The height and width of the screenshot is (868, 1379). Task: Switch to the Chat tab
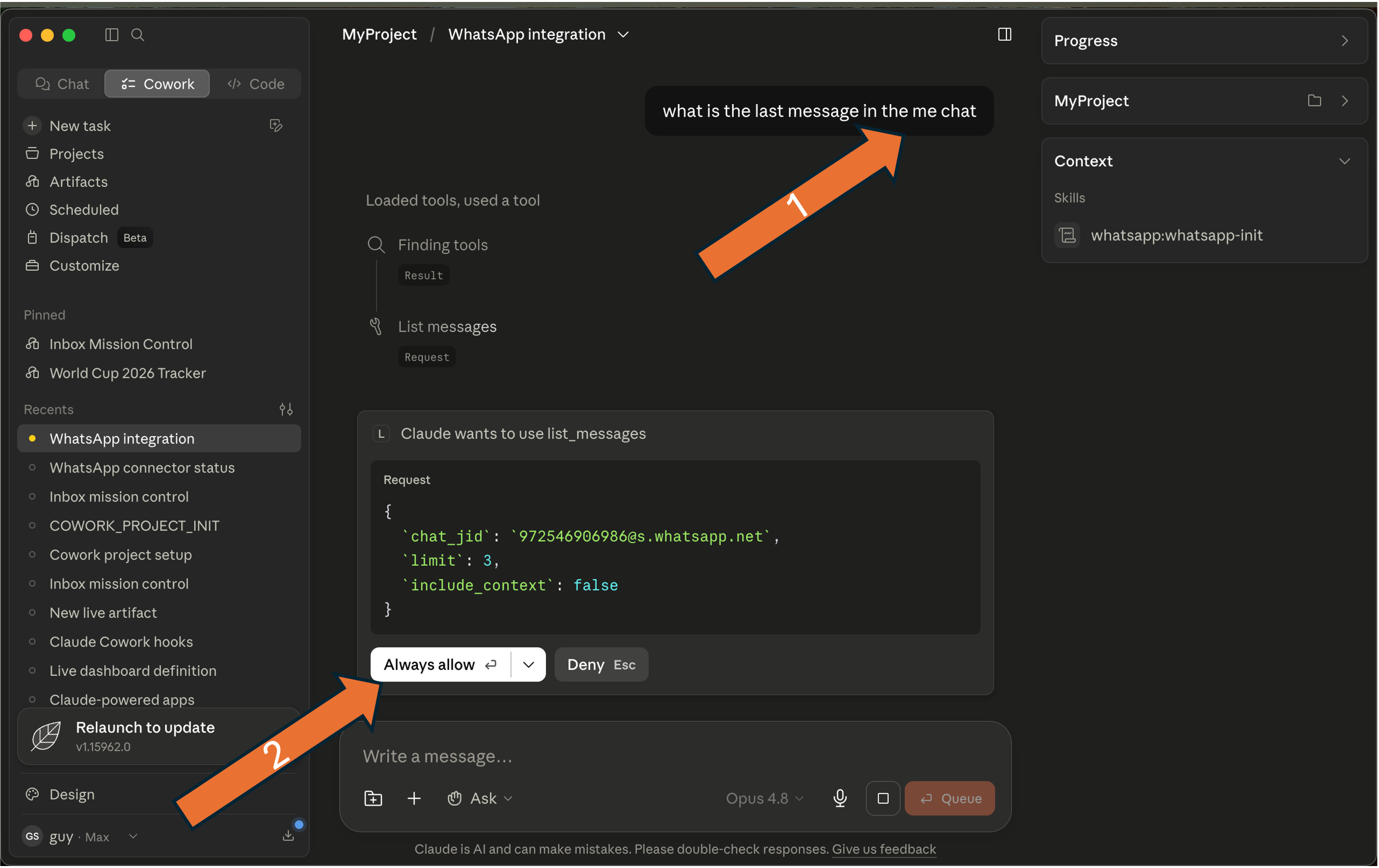(x=62, y=83)
